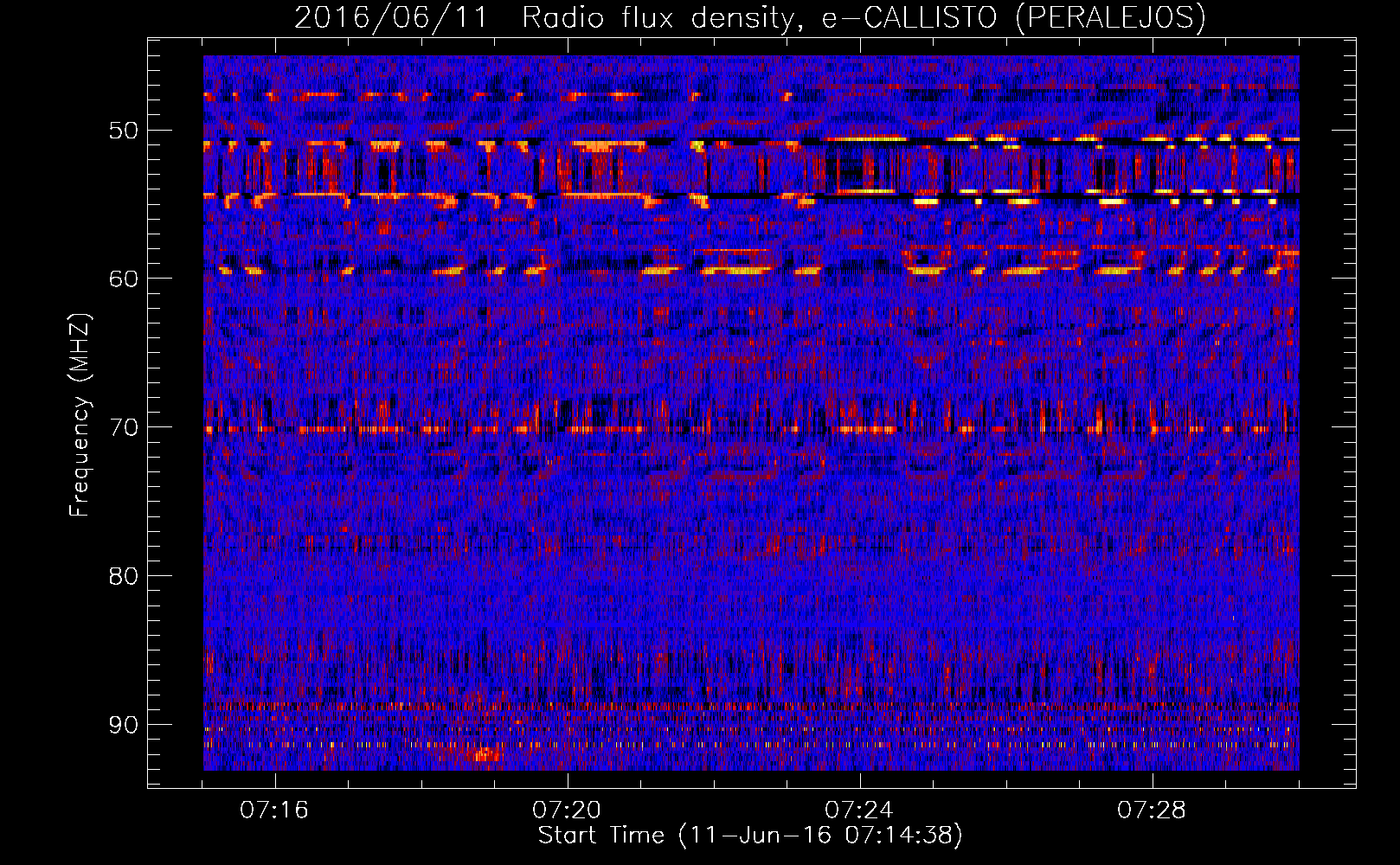This screenshot has height=865, width=1400.
Task: Click the 07:28 time axis label
Action: click(1152, 811)
